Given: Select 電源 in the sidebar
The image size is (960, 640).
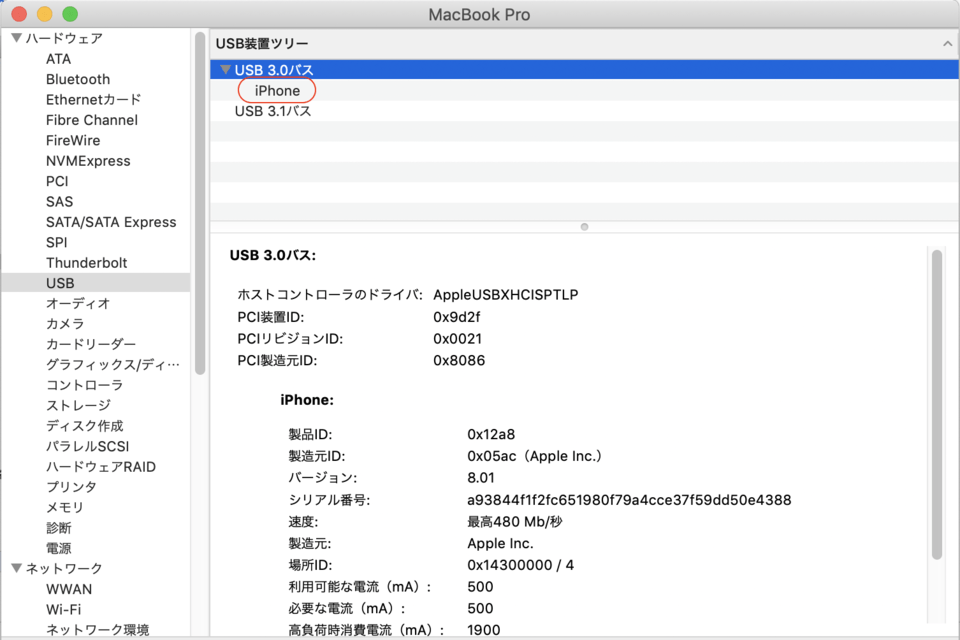Looking at the screenshot, I should click(59, 548).
